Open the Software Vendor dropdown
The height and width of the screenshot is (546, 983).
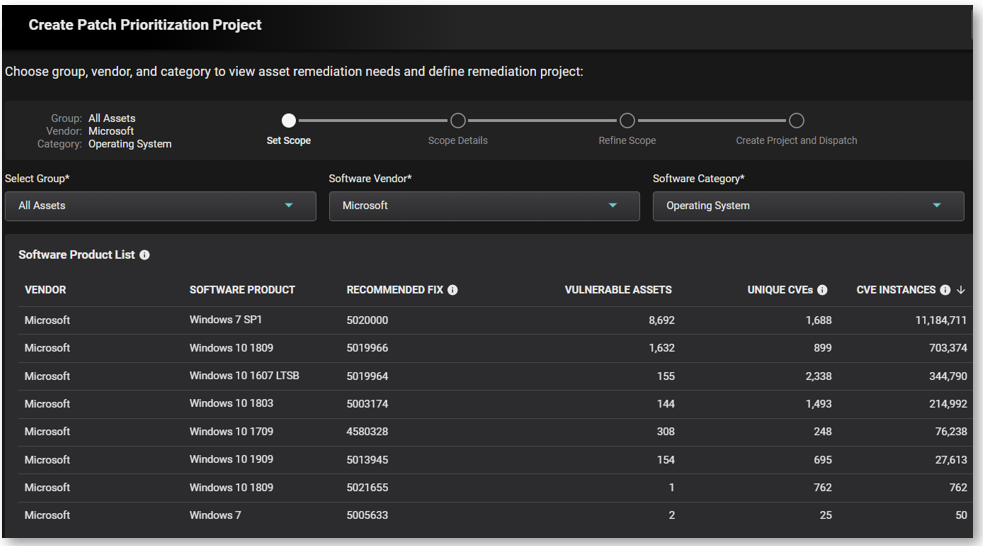pos(484,206)
